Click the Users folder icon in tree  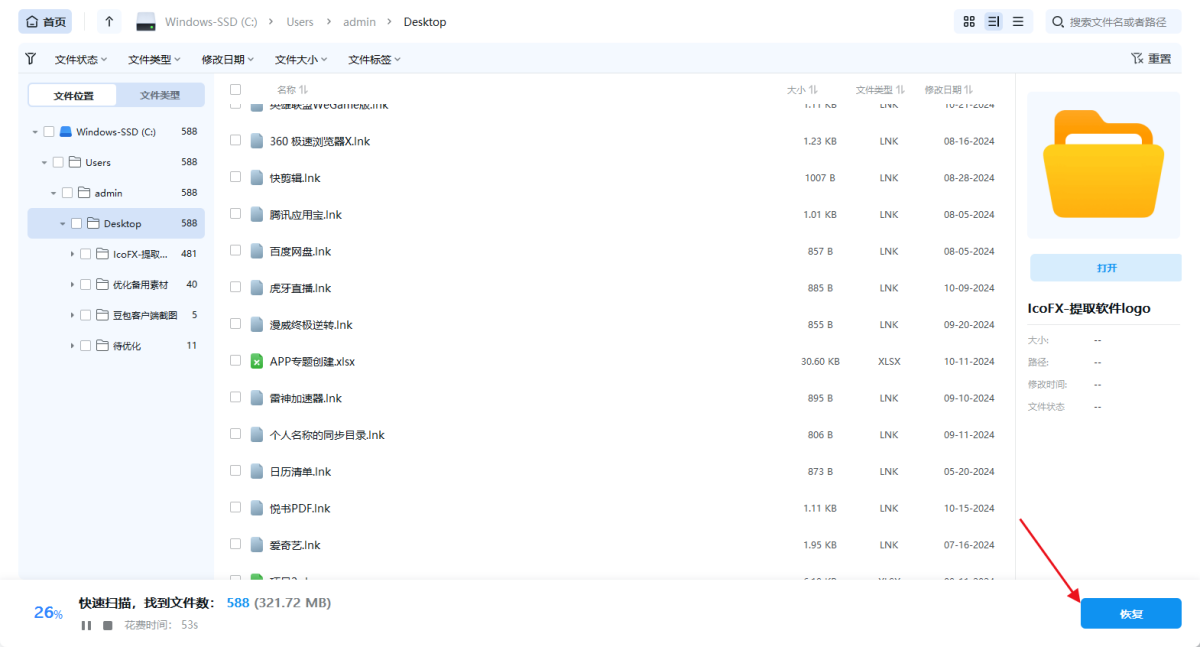75,162
